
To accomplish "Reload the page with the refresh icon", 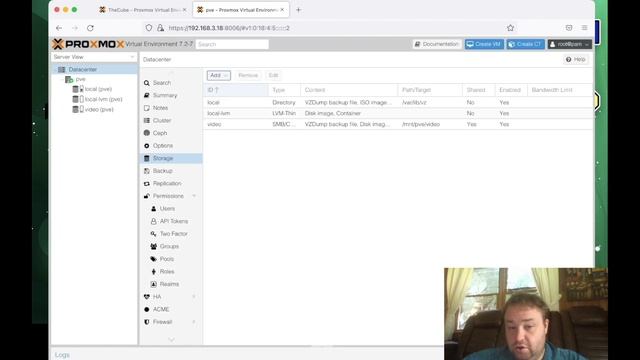I will pyautogui.click(x=90, y=28).
